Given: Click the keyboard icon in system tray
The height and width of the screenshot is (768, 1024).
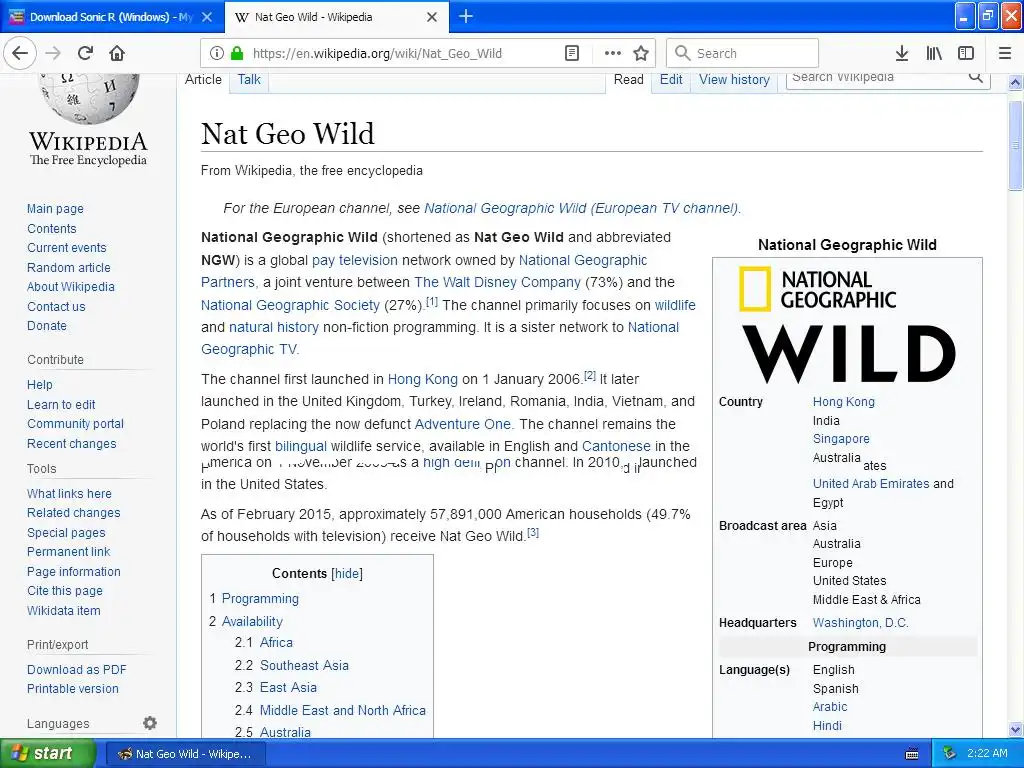Looking at the screenshot, I should pos(912,754).
